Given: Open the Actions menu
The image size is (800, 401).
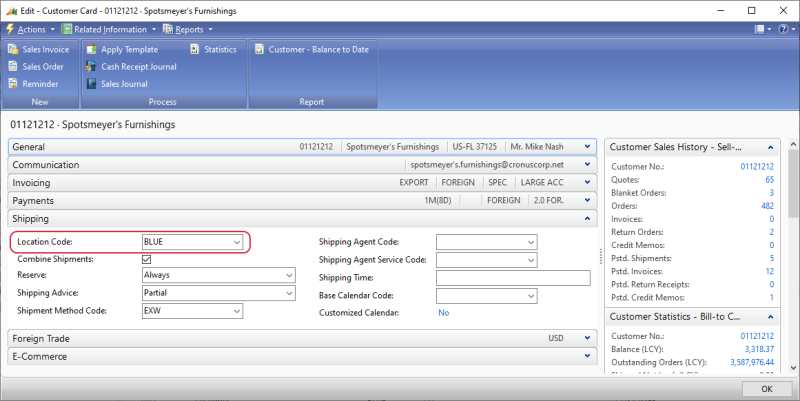Looking at the screenshot, I should pyautogui.click(x=30, y=30).
